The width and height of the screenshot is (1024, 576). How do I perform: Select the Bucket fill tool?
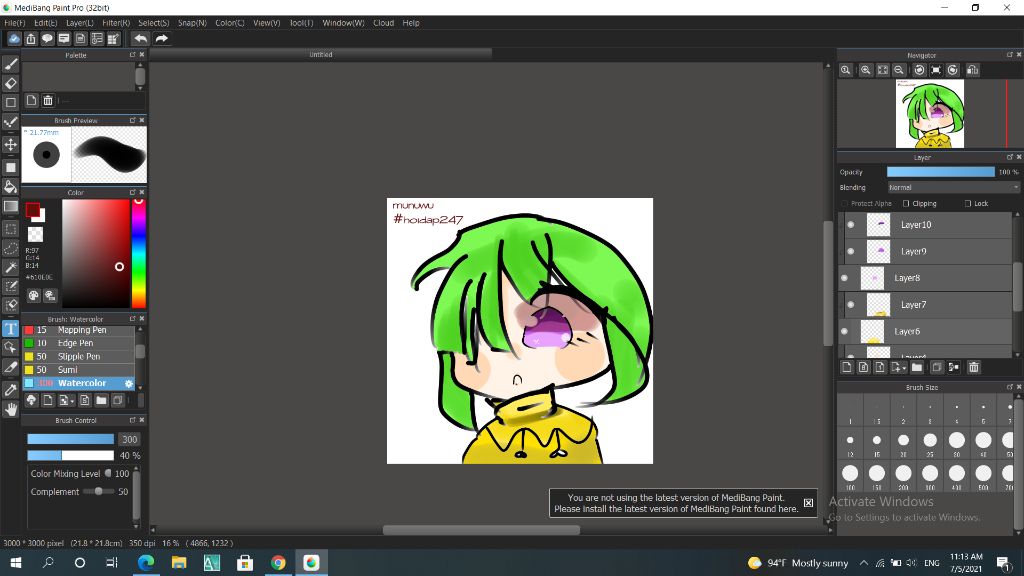(x=10, y=187)
